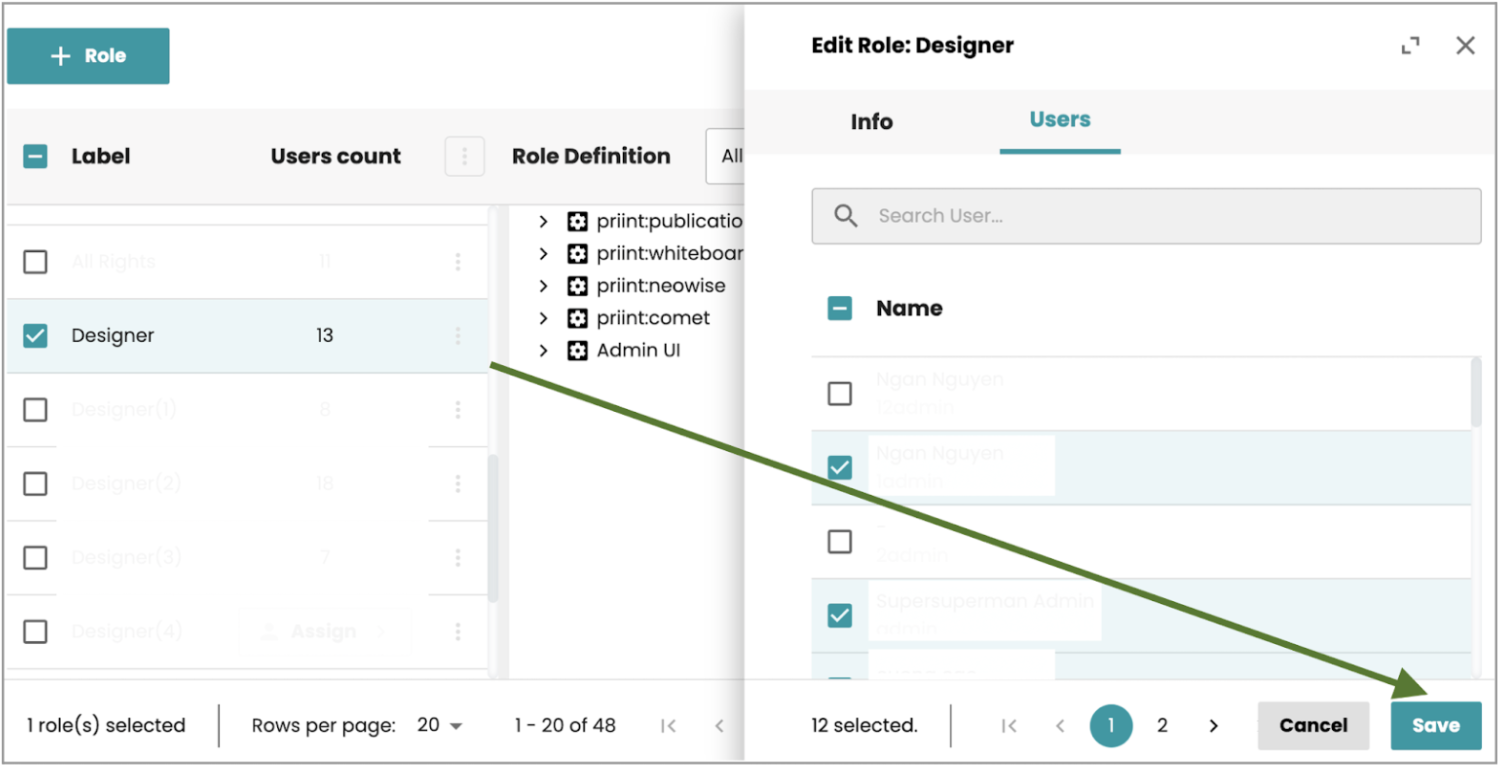The height and width of the screenshot is (770, 1506).
Task: Open the three-dot menu for All Rights row
Action: point(458,262)
